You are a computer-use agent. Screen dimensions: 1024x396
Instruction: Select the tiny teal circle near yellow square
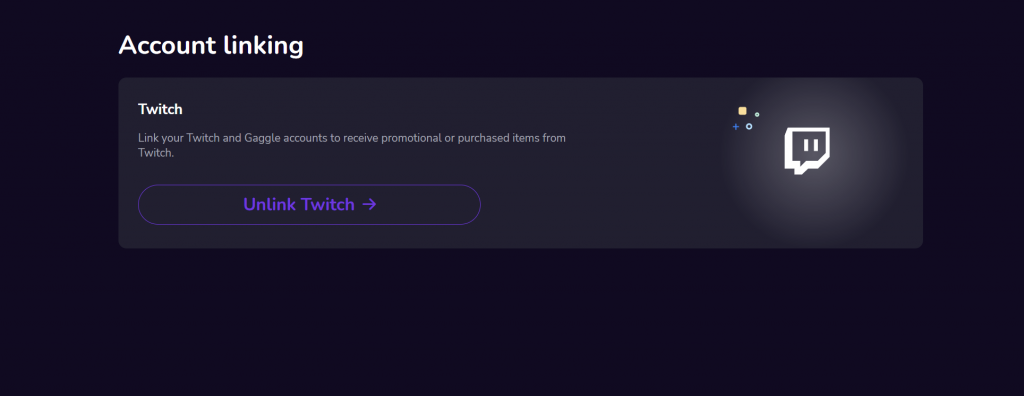757,114
